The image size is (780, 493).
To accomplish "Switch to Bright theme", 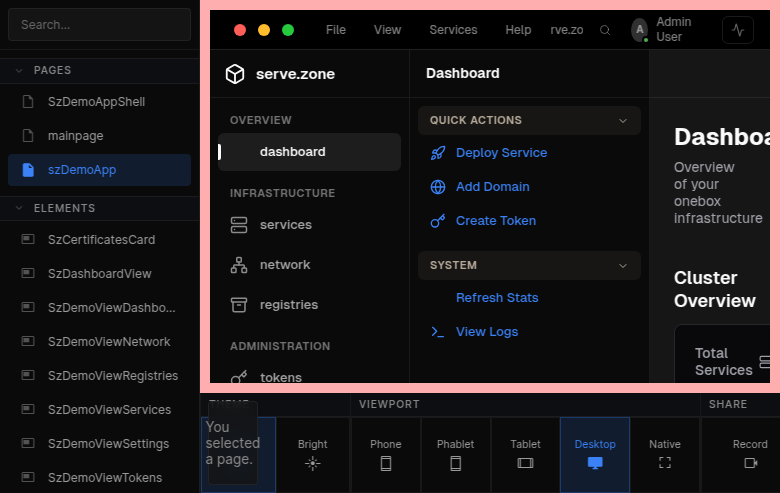I will coord(312,454).
